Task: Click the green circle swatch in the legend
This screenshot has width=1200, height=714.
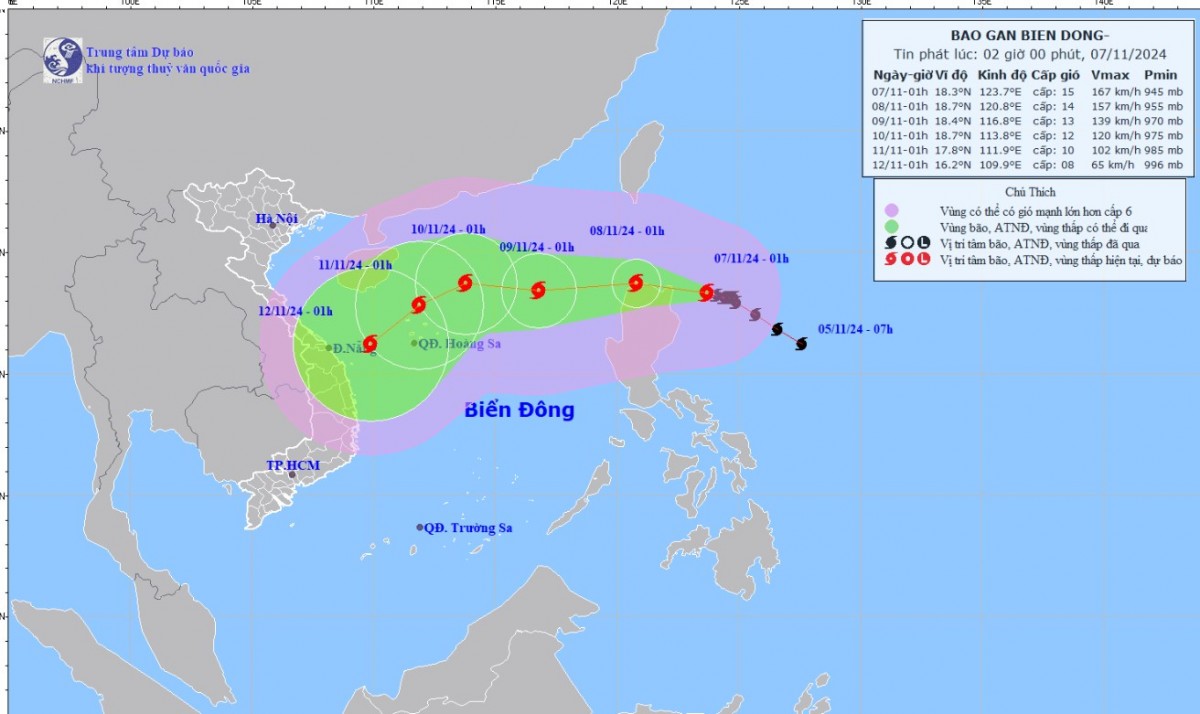Action: (892, 226)
